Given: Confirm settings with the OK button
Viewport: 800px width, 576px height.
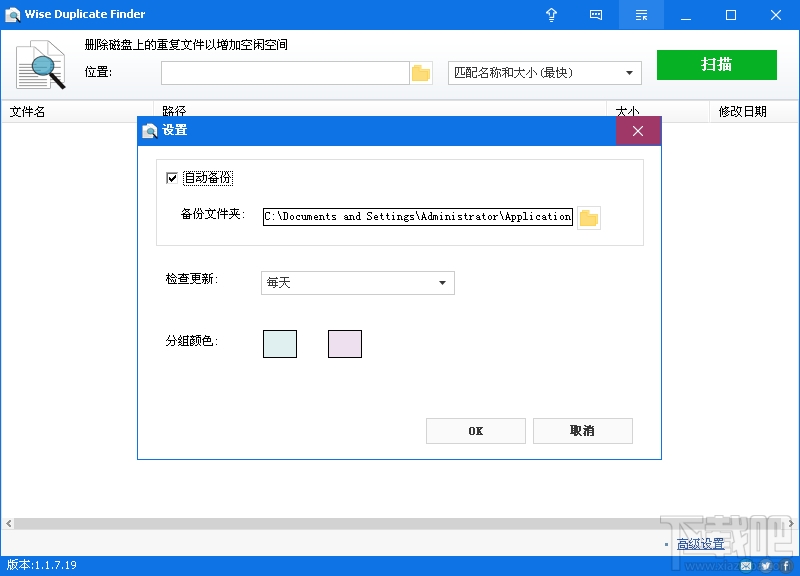Looking at the screenshot, I should coord(476,431).
